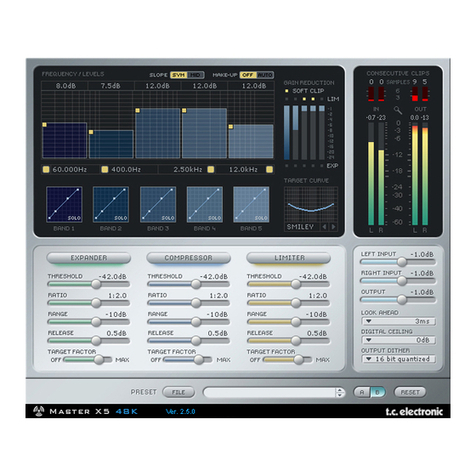
Task: Click the 8.0dB Band 1 level value
Action: (66, 86)
